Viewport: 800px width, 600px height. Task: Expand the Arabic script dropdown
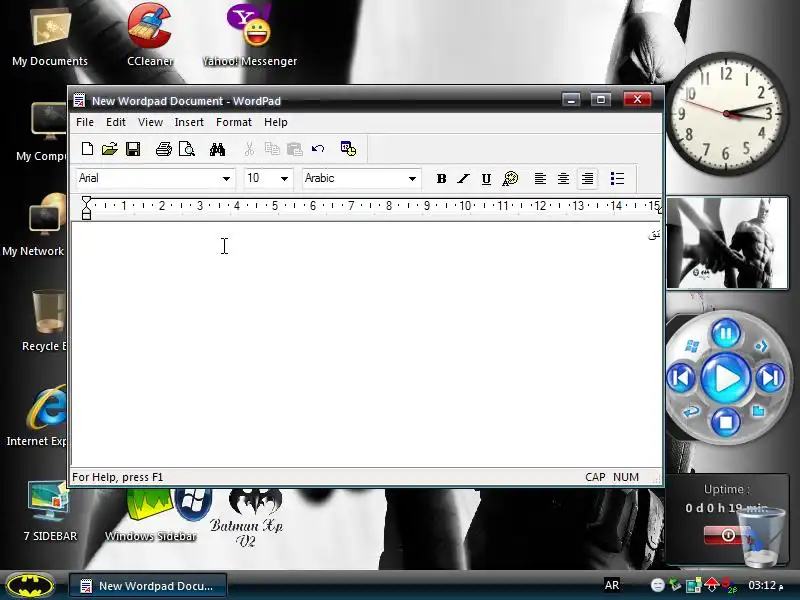[412, 179]
